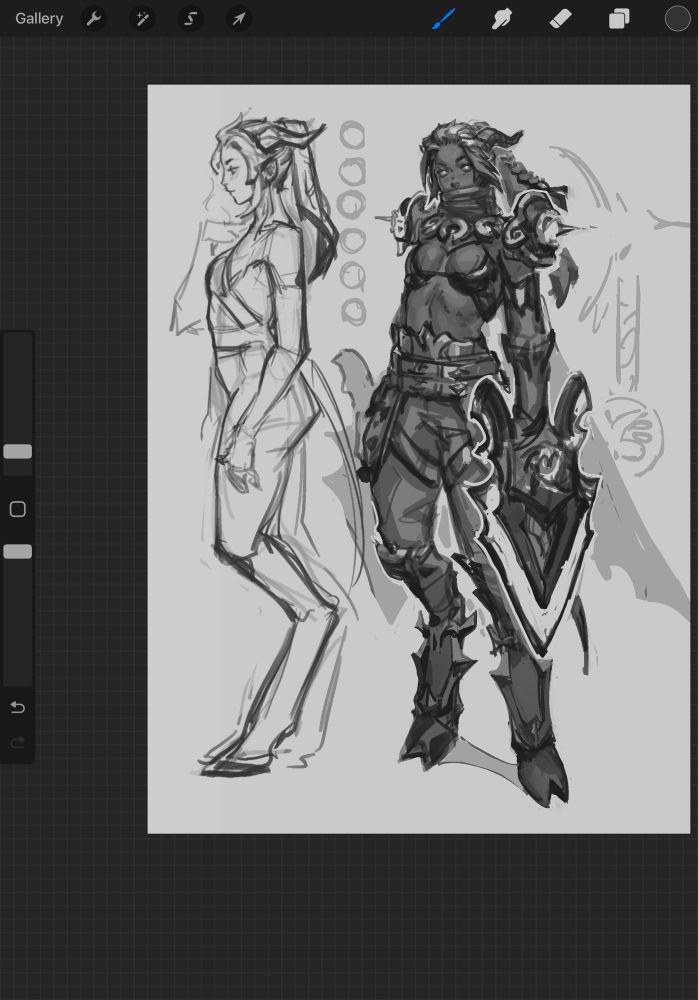Screen dimensions: 698x1000
Task: Open the Gallery view
Action: 39,18
